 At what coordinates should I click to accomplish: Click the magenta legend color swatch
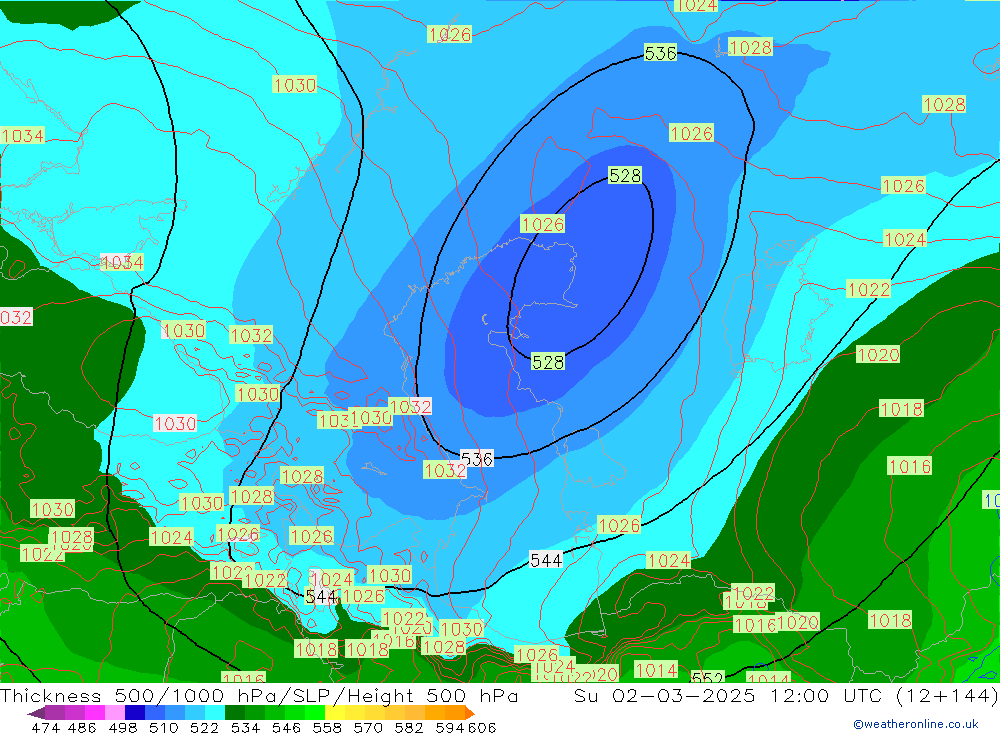coord(93,713)
